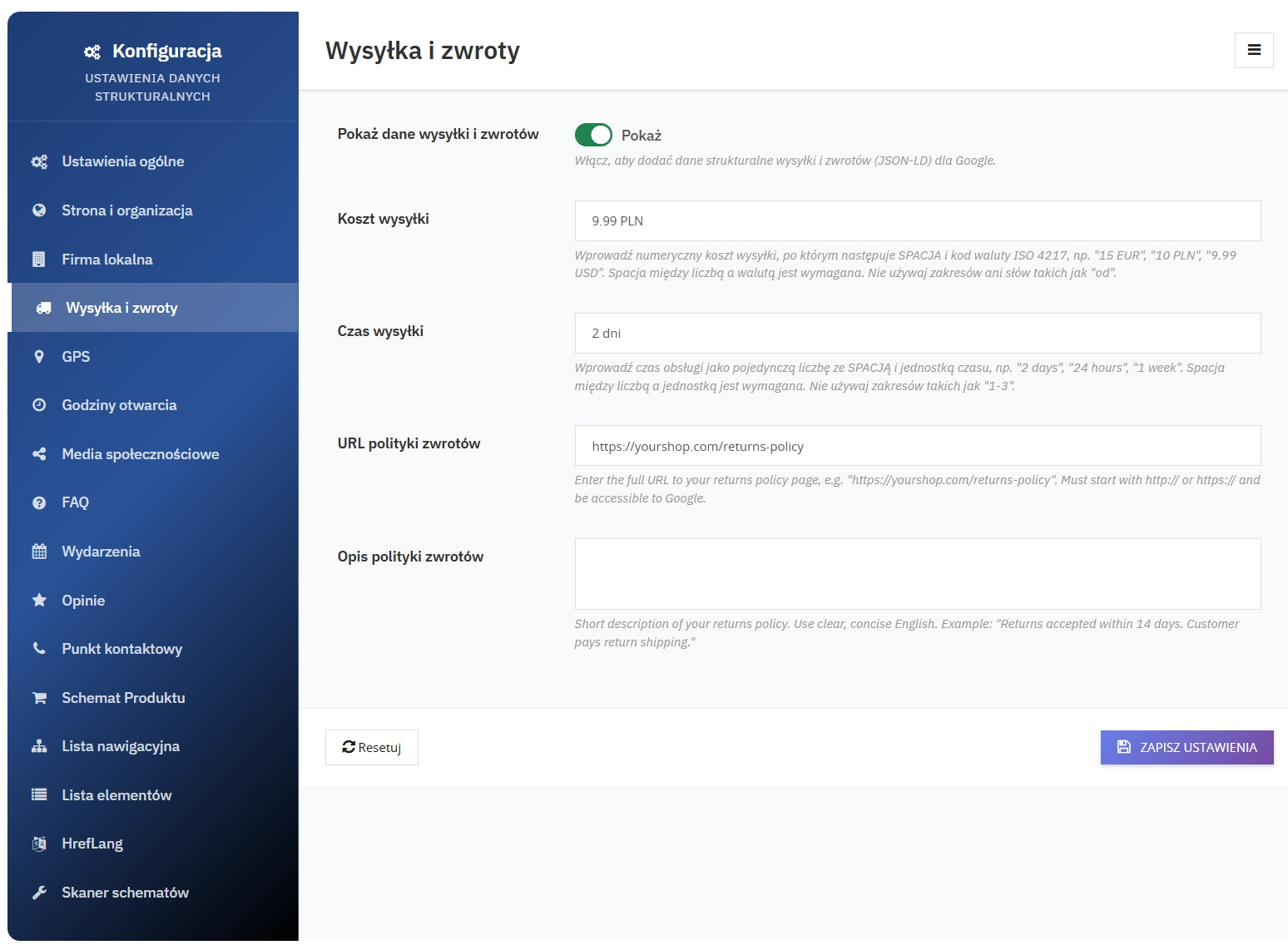Viewport: 1288px width, 950px height.
Task: Click the building icon beside Firma lokalna
Action: click(x=39, y=260)
